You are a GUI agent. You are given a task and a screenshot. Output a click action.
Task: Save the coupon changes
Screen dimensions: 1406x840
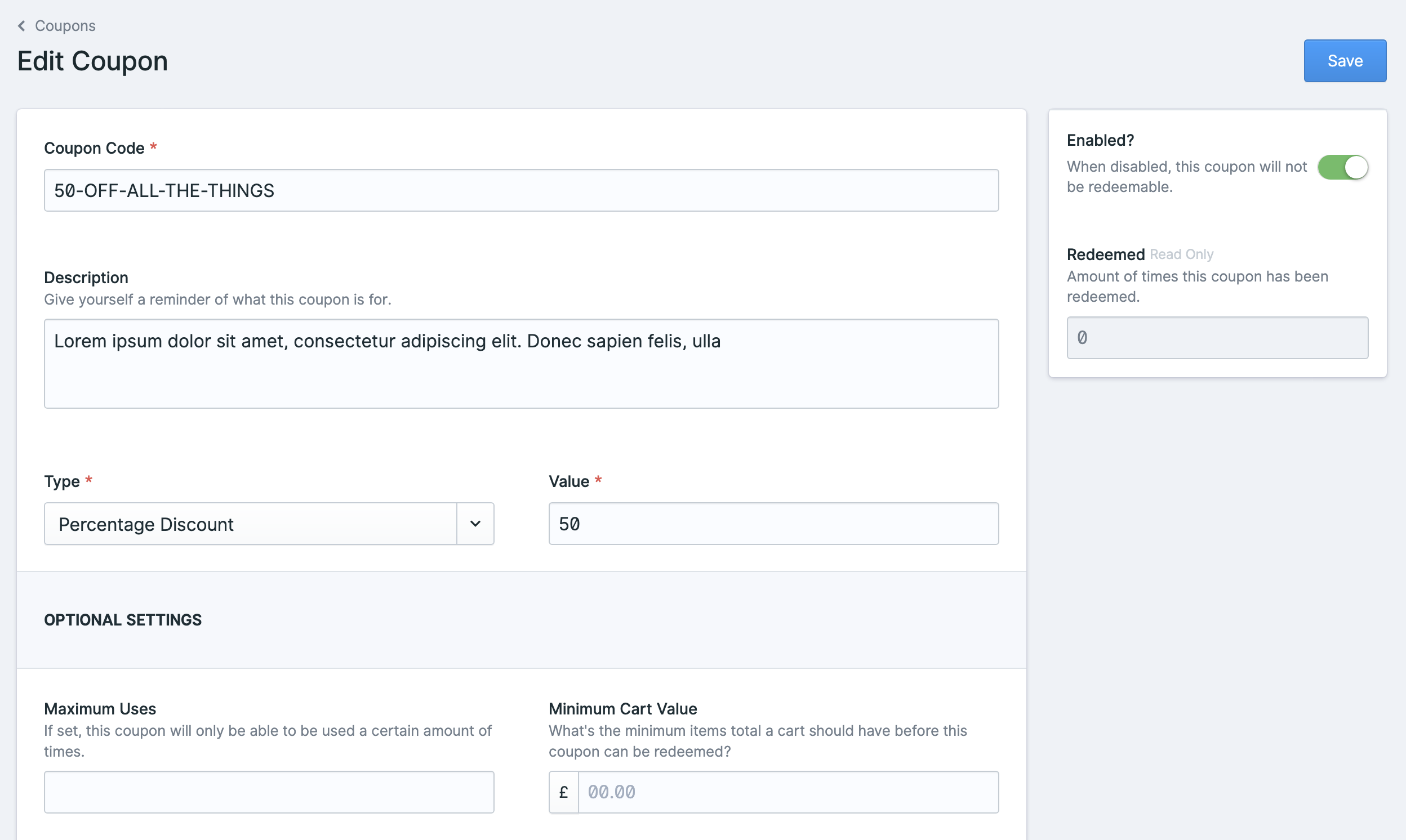tap(1345, 61)
